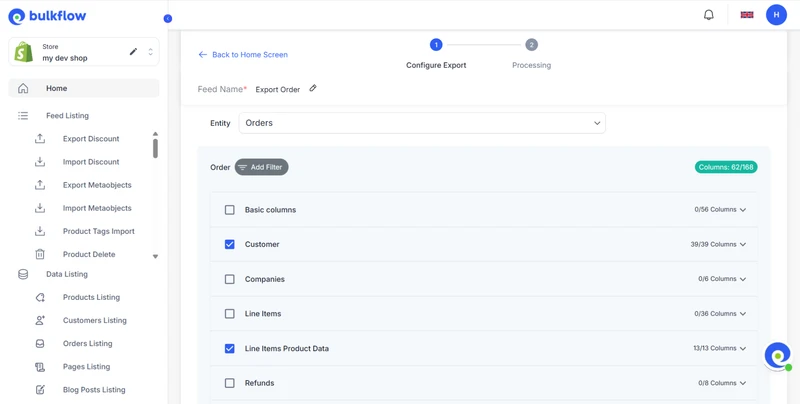Expand Line Items 0/36 Columns chevron

743,314
